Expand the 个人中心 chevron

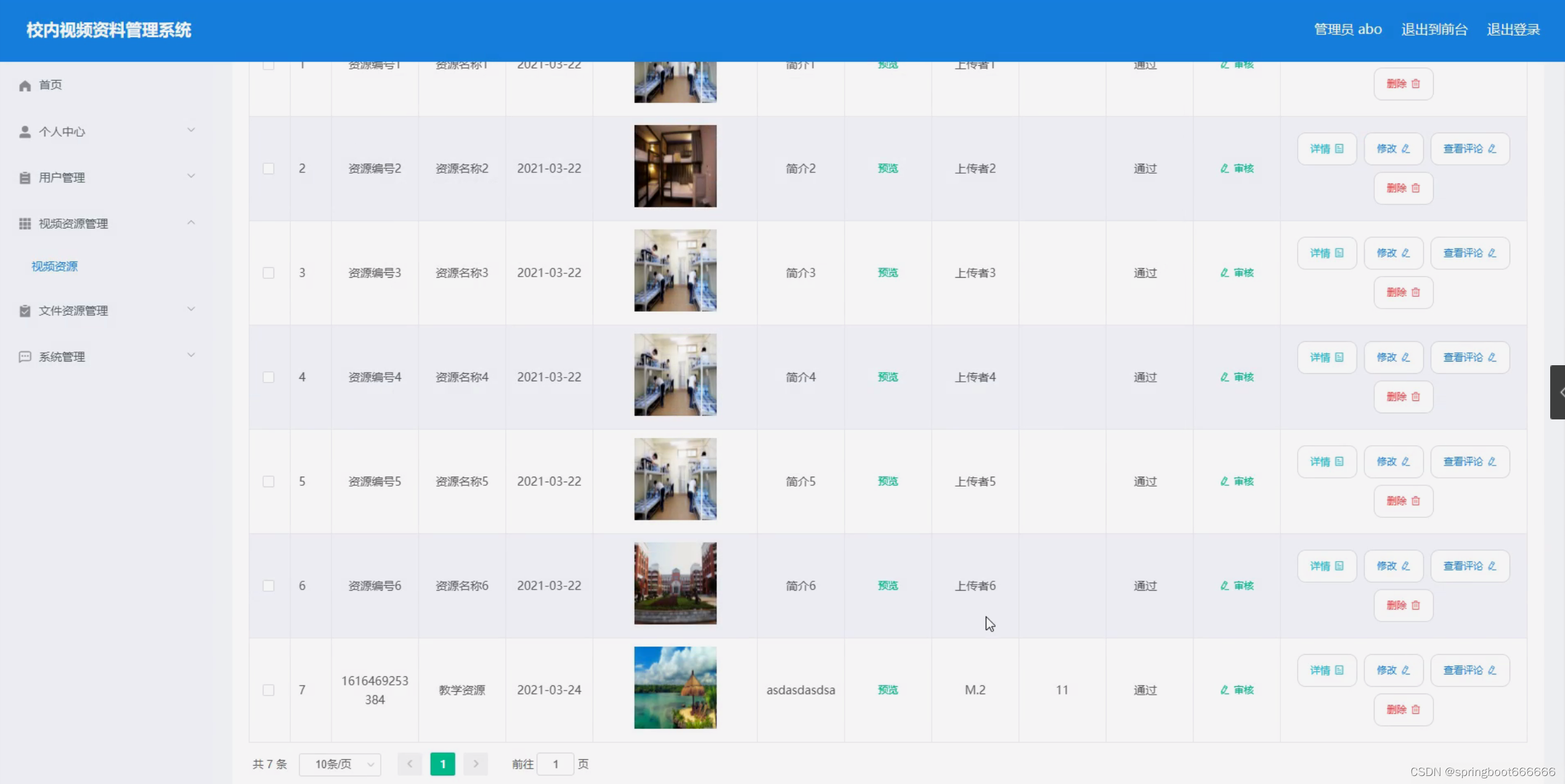191,131
